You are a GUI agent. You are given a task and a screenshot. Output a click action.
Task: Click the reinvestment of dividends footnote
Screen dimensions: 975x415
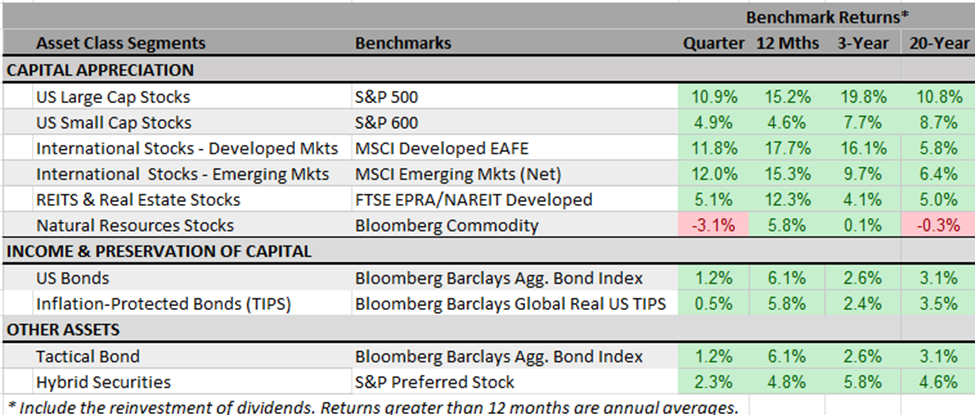click(x=372, y=407)
